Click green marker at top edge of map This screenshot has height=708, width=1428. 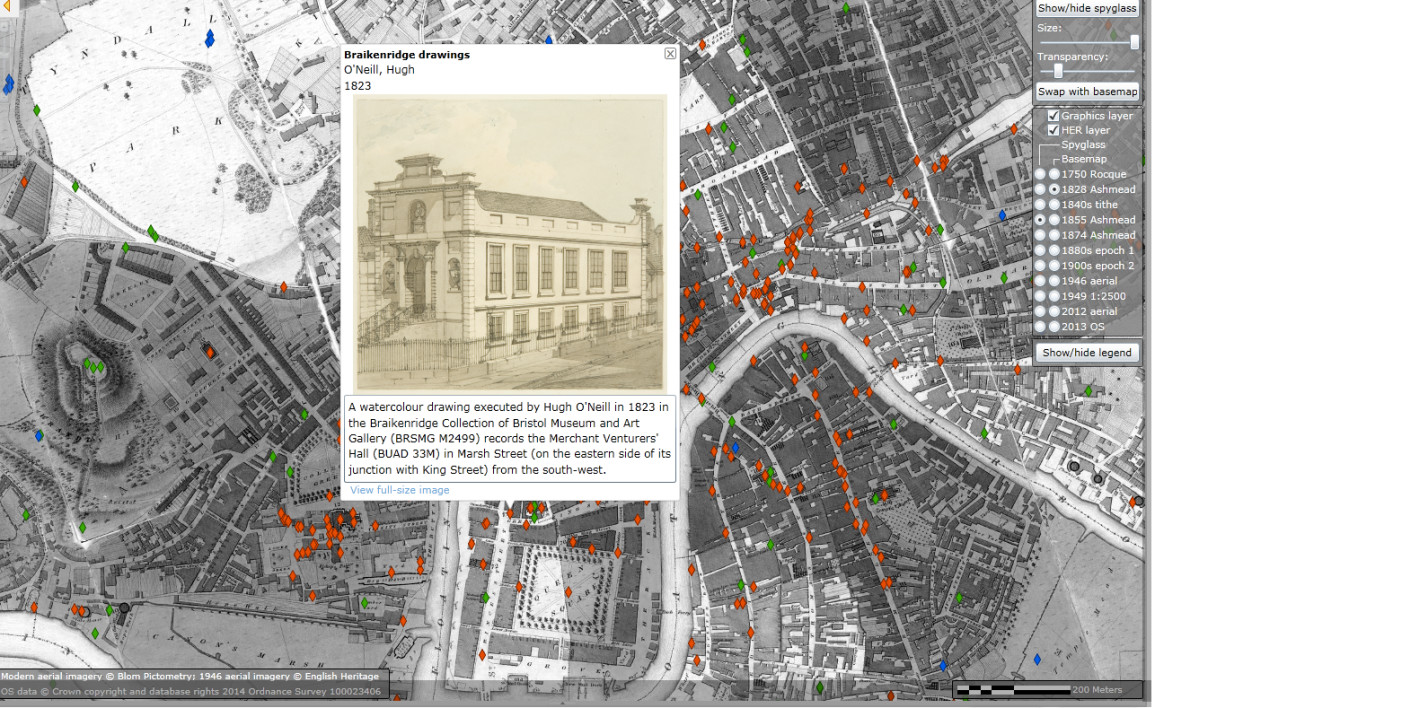(846, 8)
